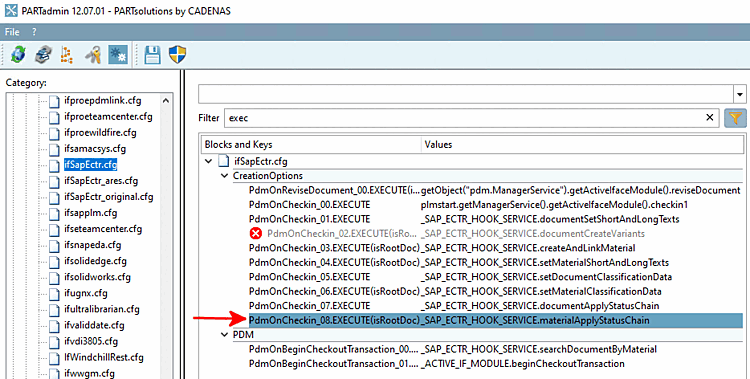Click the orange tree structure toolbar icon

point(67,55)
